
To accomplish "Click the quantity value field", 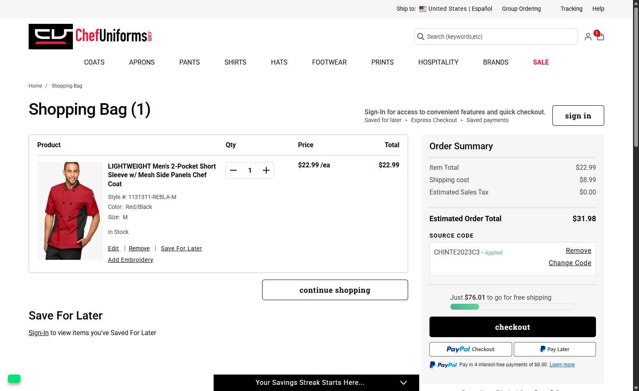I will pos(250,170).
